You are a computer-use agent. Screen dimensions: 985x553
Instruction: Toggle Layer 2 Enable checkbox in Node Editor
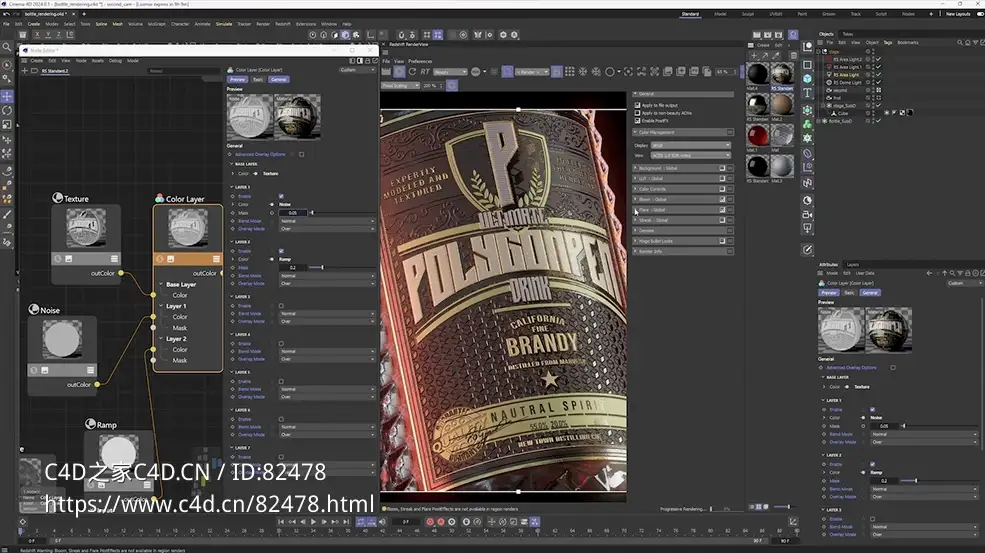click(281, 251)
